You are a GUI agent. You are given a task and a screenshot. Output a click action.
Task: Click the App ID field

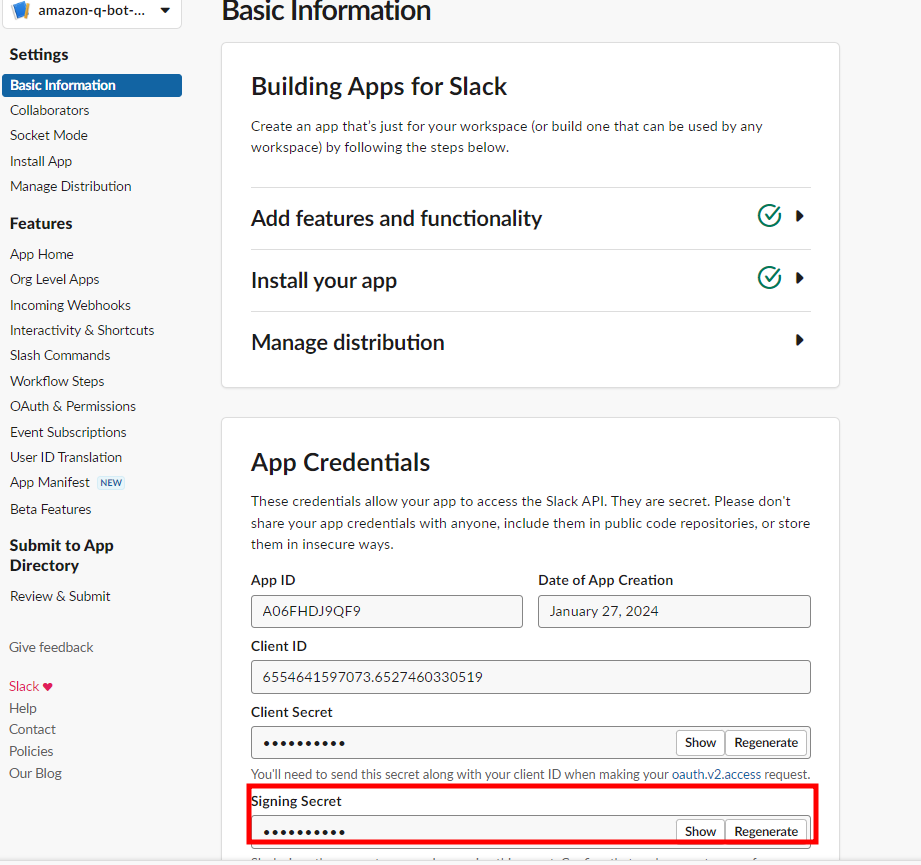pyautogui.click(x=386, y=611)
